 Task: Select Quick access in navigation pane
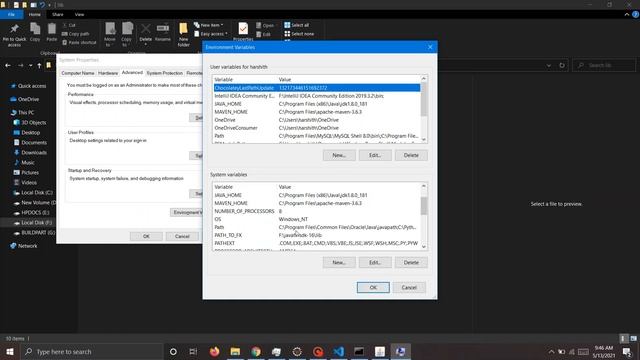click(x=28, y=86)
